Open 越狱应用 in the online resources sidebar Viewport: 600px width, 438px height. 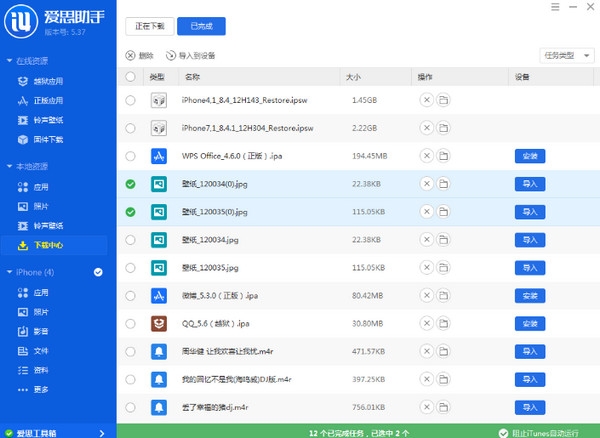pyautogui.click(x=47, y=82)
